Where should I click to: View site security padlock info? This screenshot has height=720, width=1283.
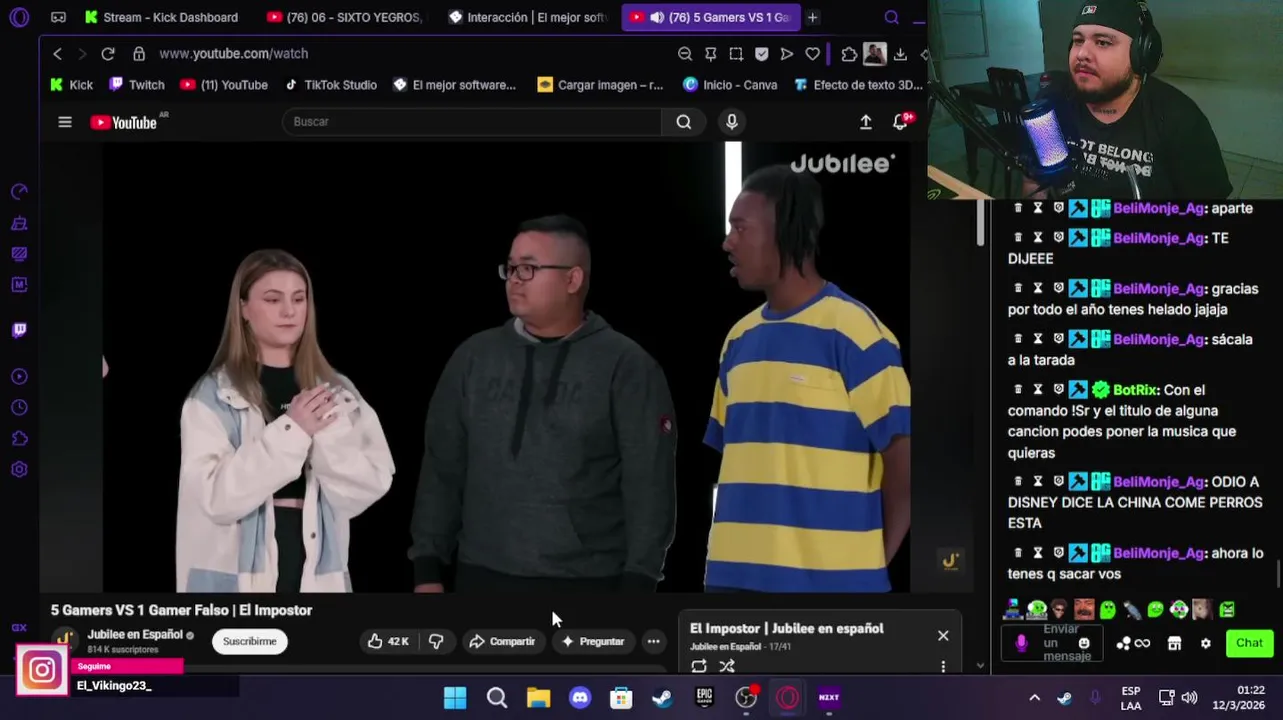139,53
